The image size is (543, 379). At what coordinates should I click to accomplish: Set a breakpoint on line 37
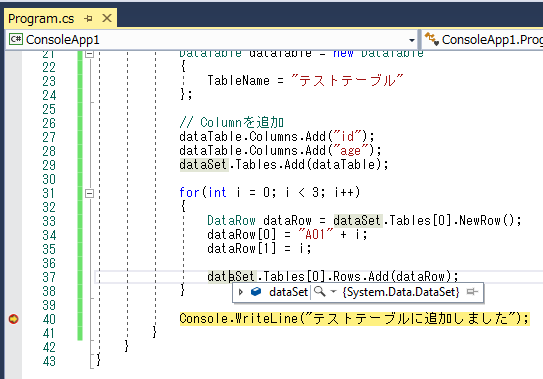14,277
